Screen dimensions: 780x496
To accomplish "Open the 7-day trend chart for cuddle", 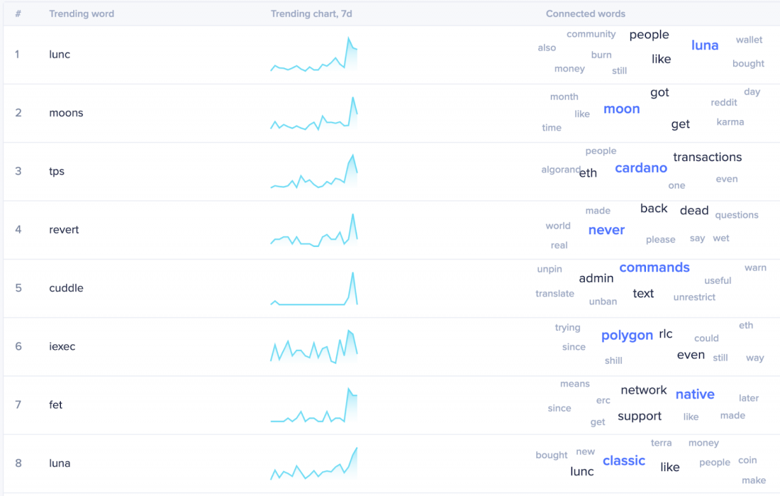I will [x=314, y=289].
